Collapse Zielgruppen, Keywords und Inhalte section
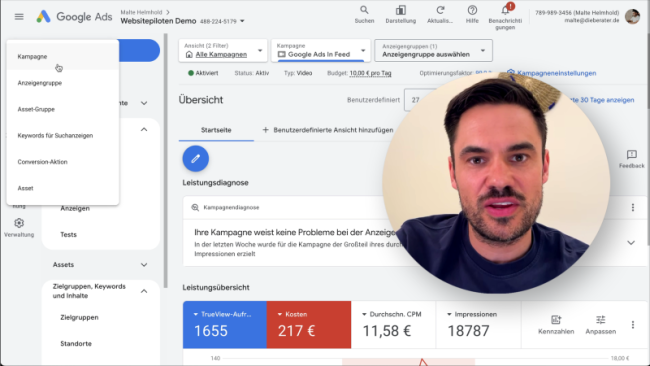 144,291
